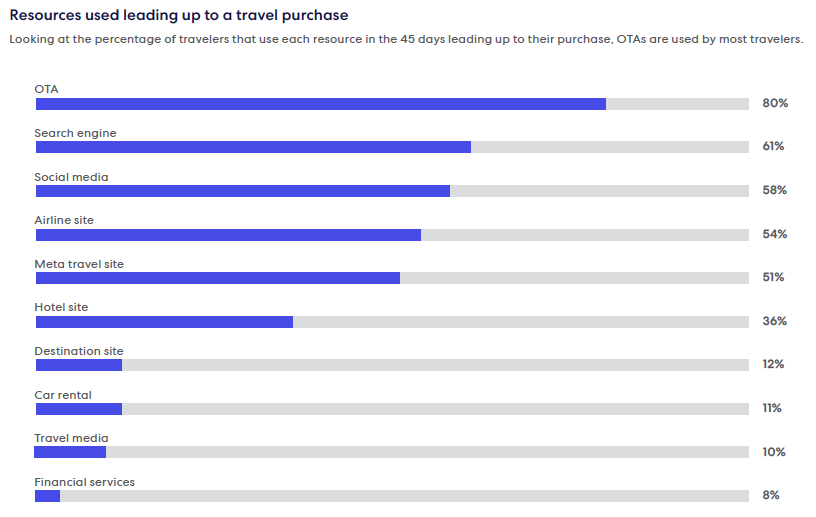Click the gray remainder of OTA bar
This screenshot has height=517, width=816.
678,104
